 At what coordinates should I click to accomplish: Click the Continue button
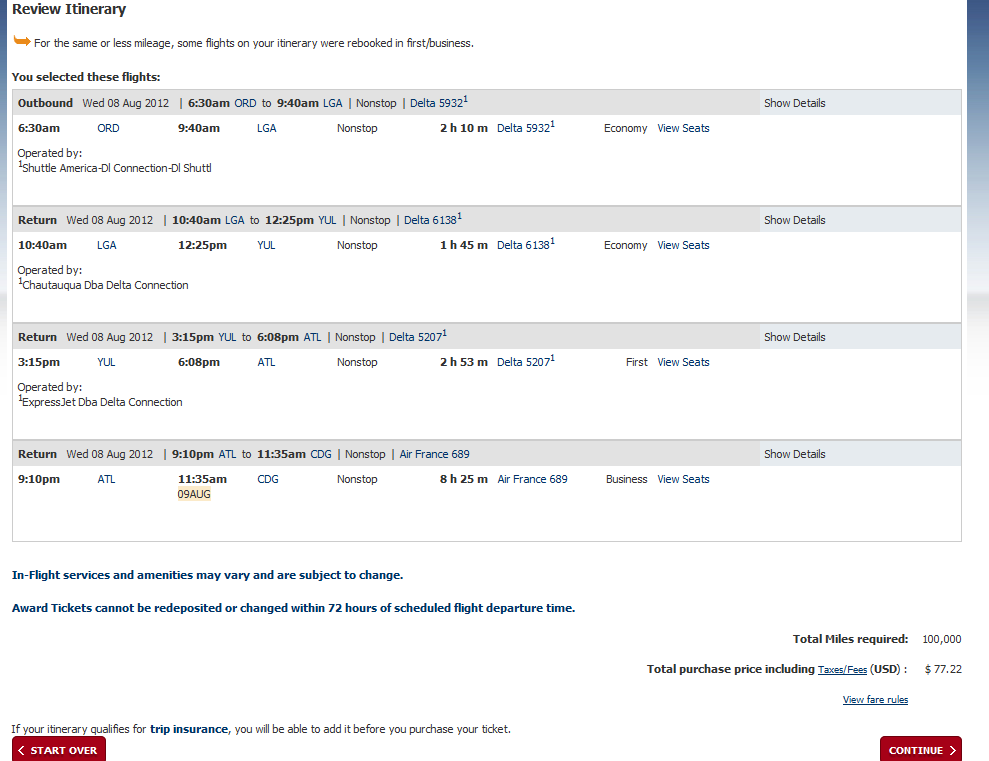[919, 750]
